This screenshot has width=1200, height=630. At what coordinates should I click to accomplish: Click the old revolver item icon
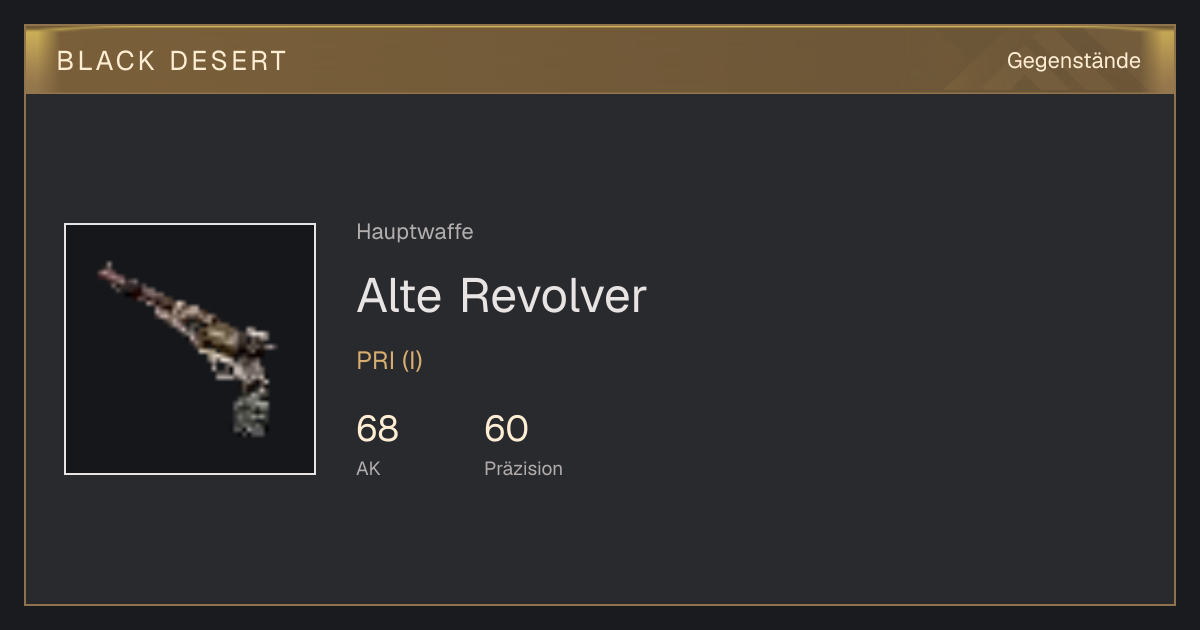click(188, 349)
